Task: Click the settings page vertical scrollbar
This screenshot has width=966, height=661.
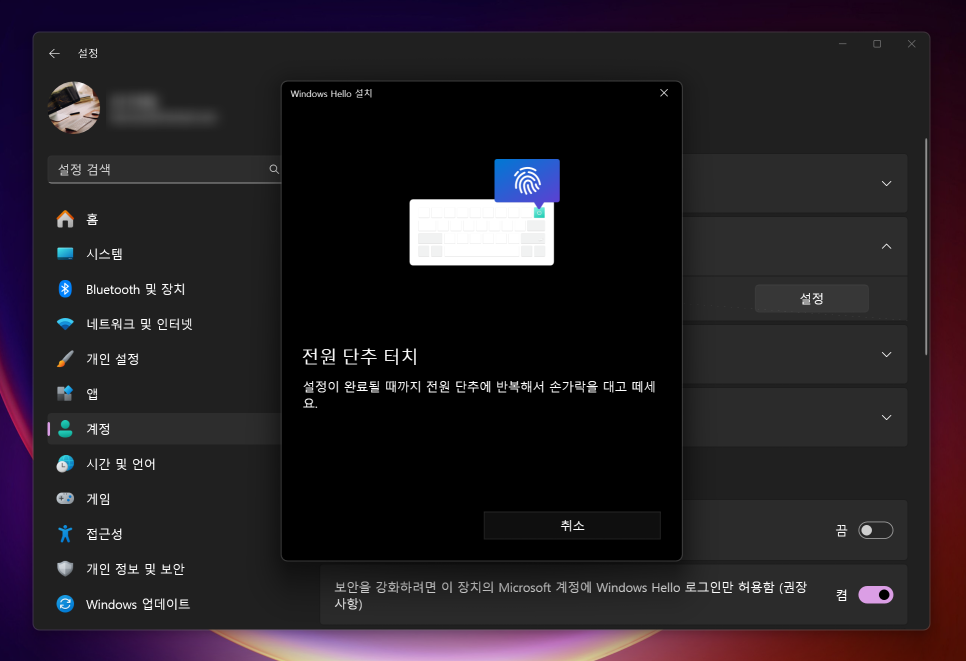Action: coord(925,246)
